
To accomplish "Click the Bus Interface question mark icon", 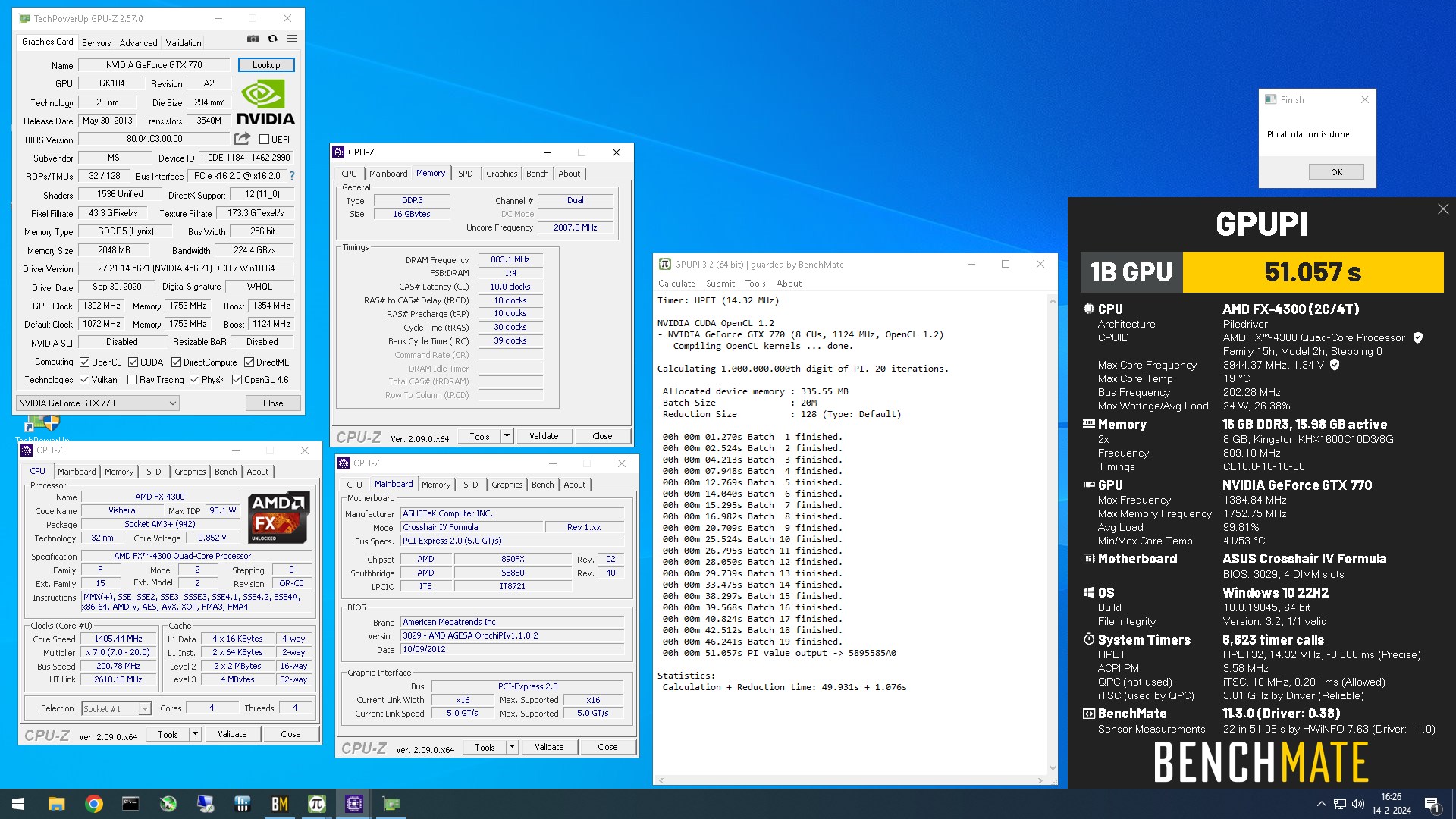I will [x=292, y=176].
